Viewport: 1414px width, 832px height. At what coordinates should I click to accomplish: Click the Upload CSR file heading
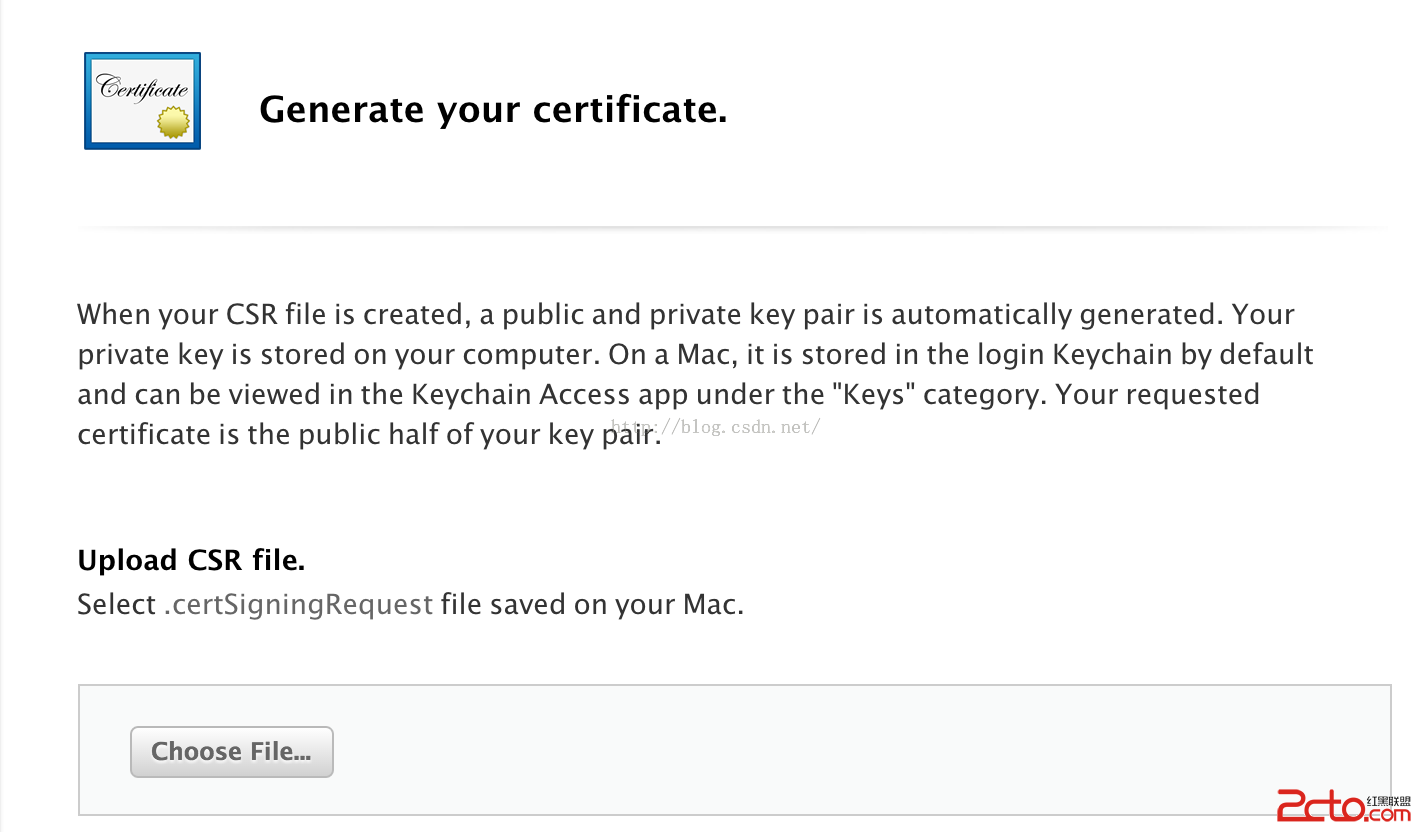(191, 561)
